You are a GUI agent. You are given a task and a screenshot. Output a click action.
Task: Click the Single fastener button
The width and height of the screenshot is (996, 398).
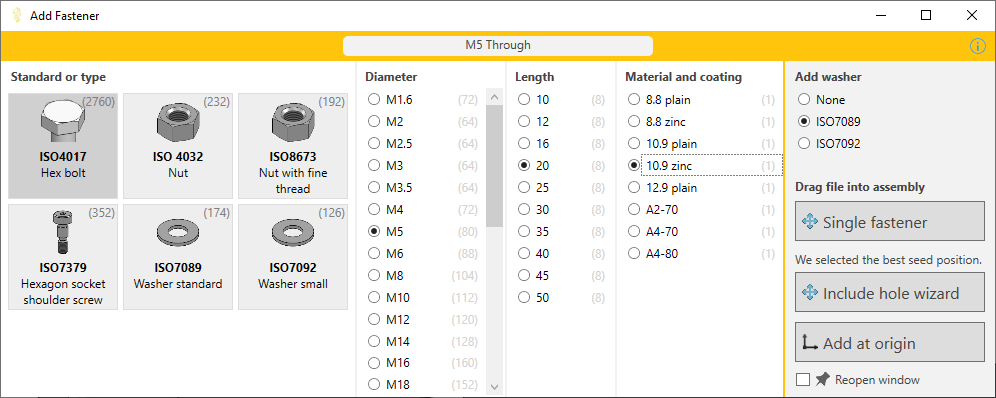(890, 222)
